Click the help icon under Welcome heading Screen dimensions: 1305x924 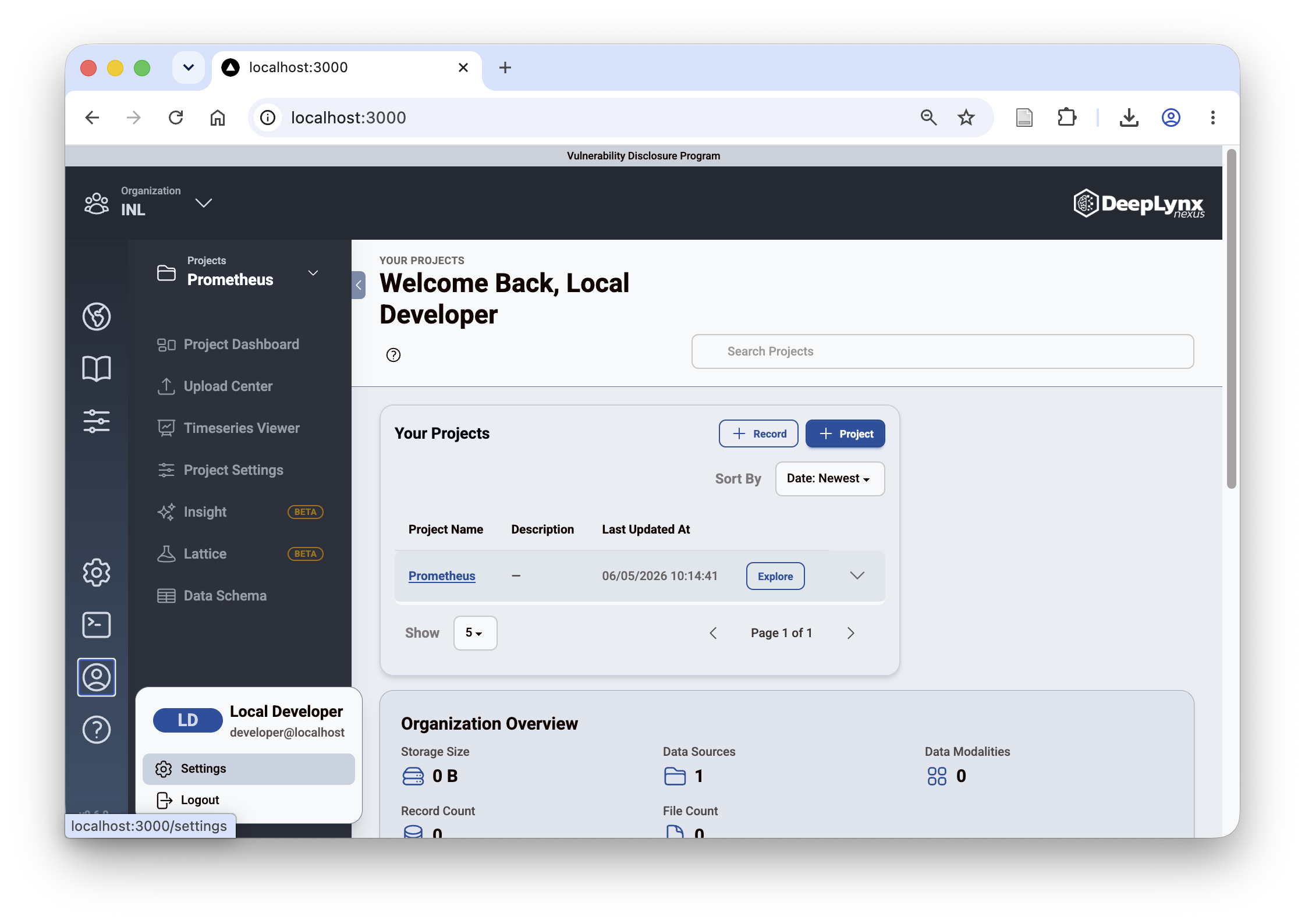(x=393, y=355)
